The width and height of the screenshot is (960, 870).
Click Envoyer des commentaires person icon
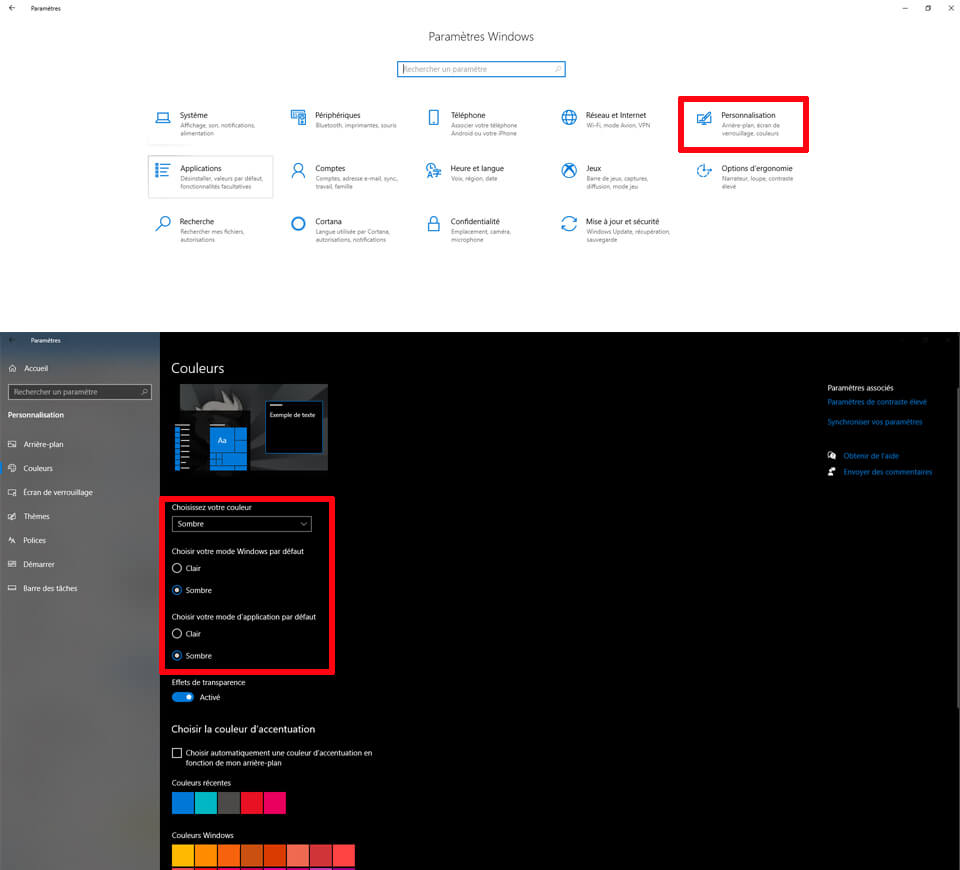831,471
